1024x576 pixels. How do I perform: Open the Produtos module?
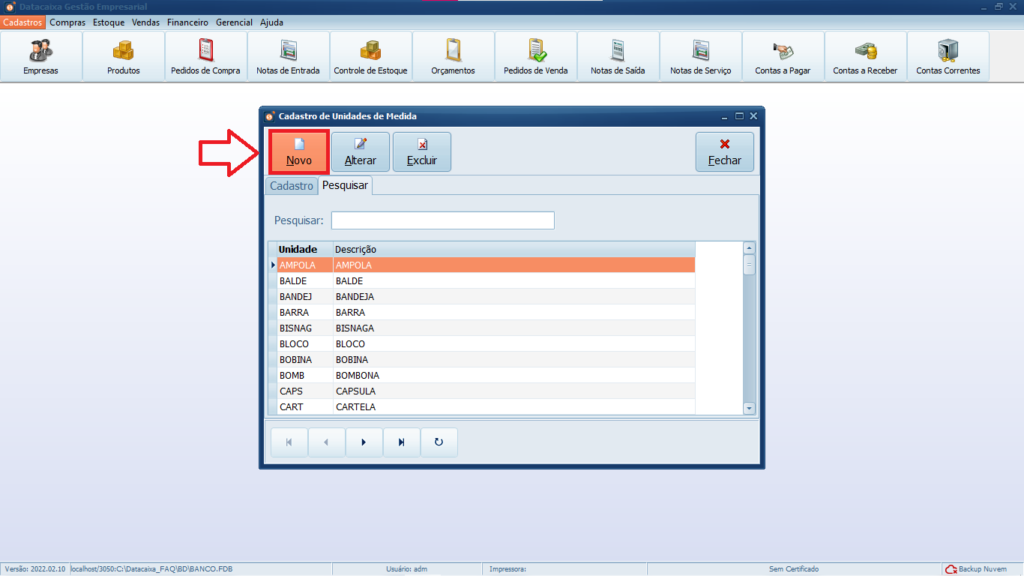pos(123,56)
